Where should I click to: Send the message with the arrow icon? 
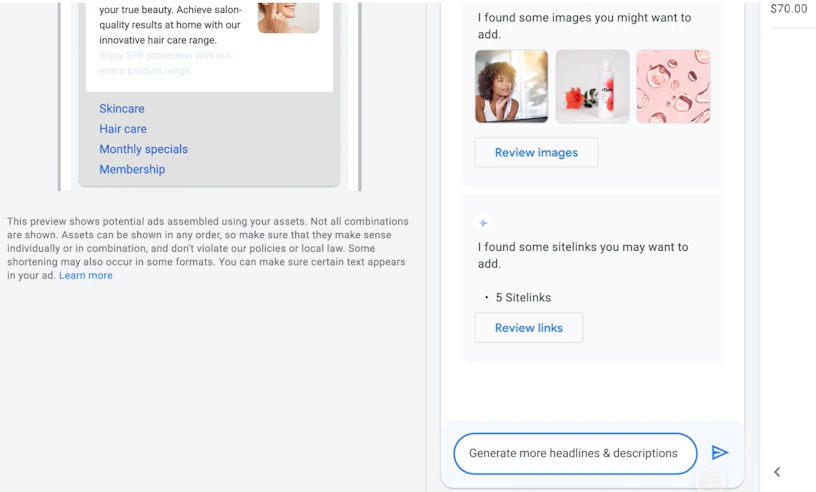[720, 452]
